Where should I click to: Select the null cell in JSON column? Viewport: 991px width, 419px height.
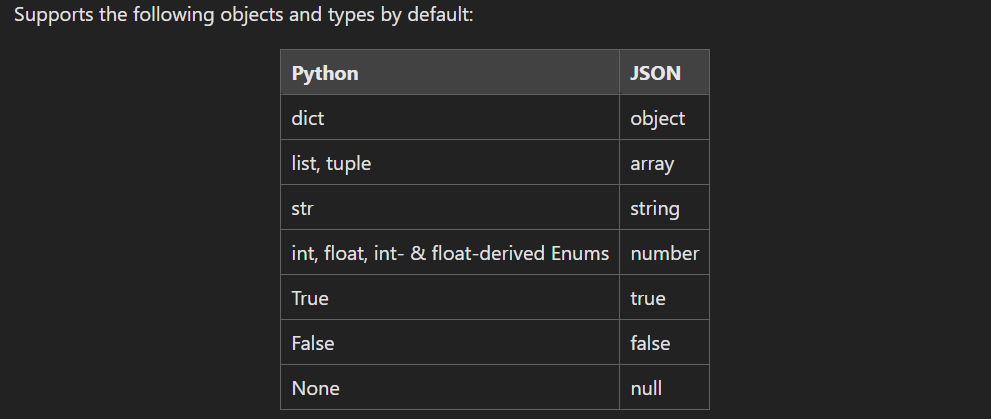646,388
